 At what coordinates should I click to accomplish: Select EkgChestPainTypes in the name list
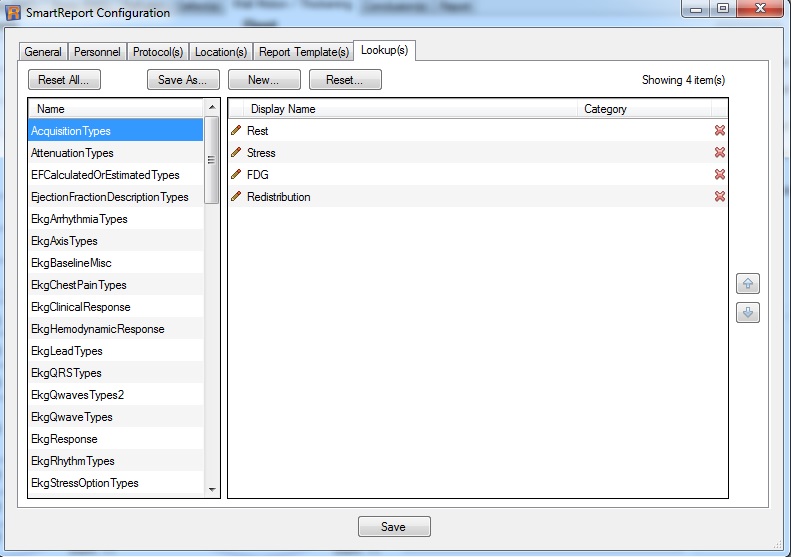pos(79,285)
